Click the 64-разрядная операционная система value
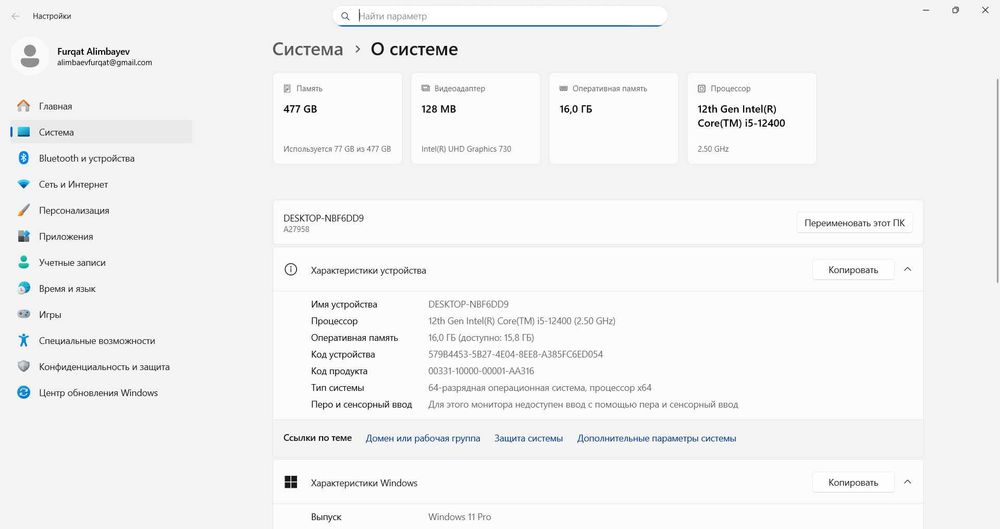The width and height of the screenshot is (1000, 529). click(x=540, y=387)
